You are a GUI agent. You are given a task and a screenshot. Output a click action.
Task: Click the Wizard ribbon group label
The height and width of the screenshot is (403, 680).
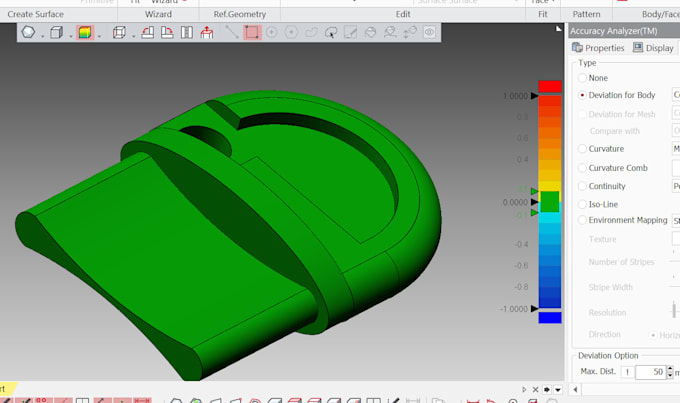[158, 14]
